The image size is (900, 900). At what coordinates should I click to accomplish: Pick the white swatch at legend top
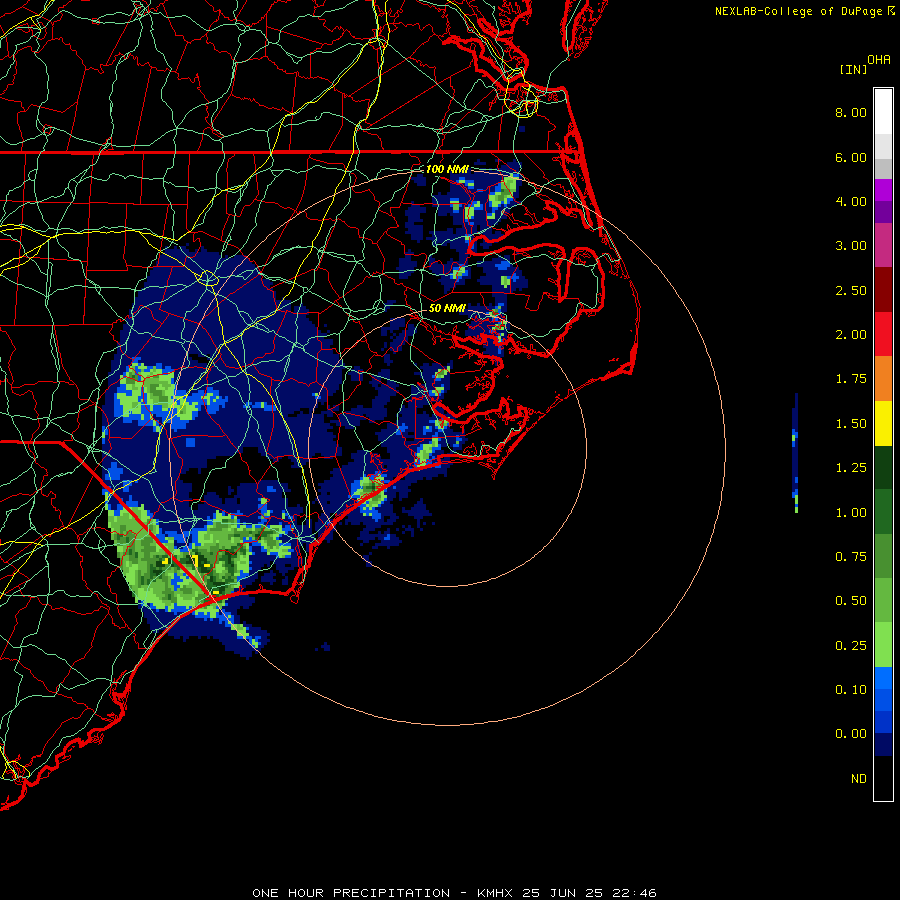[883, 111]
